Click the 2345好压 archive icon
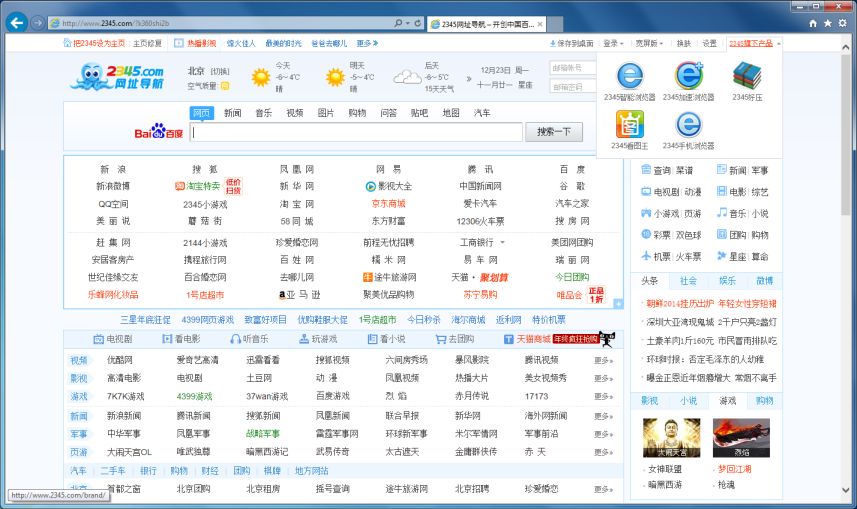The height and width of the screenshot is (509, 857). pos(746,76)
